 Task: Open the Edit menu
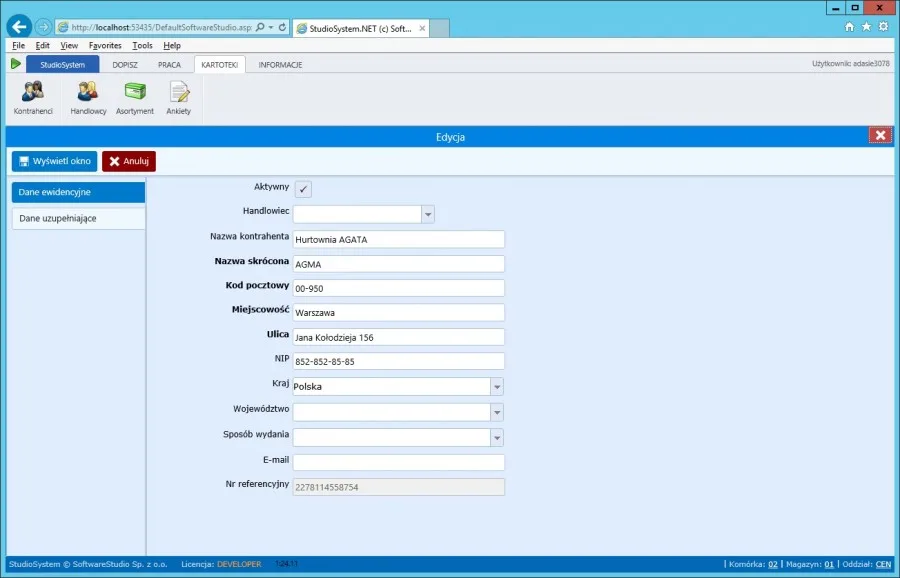click(x=42, y=45)
